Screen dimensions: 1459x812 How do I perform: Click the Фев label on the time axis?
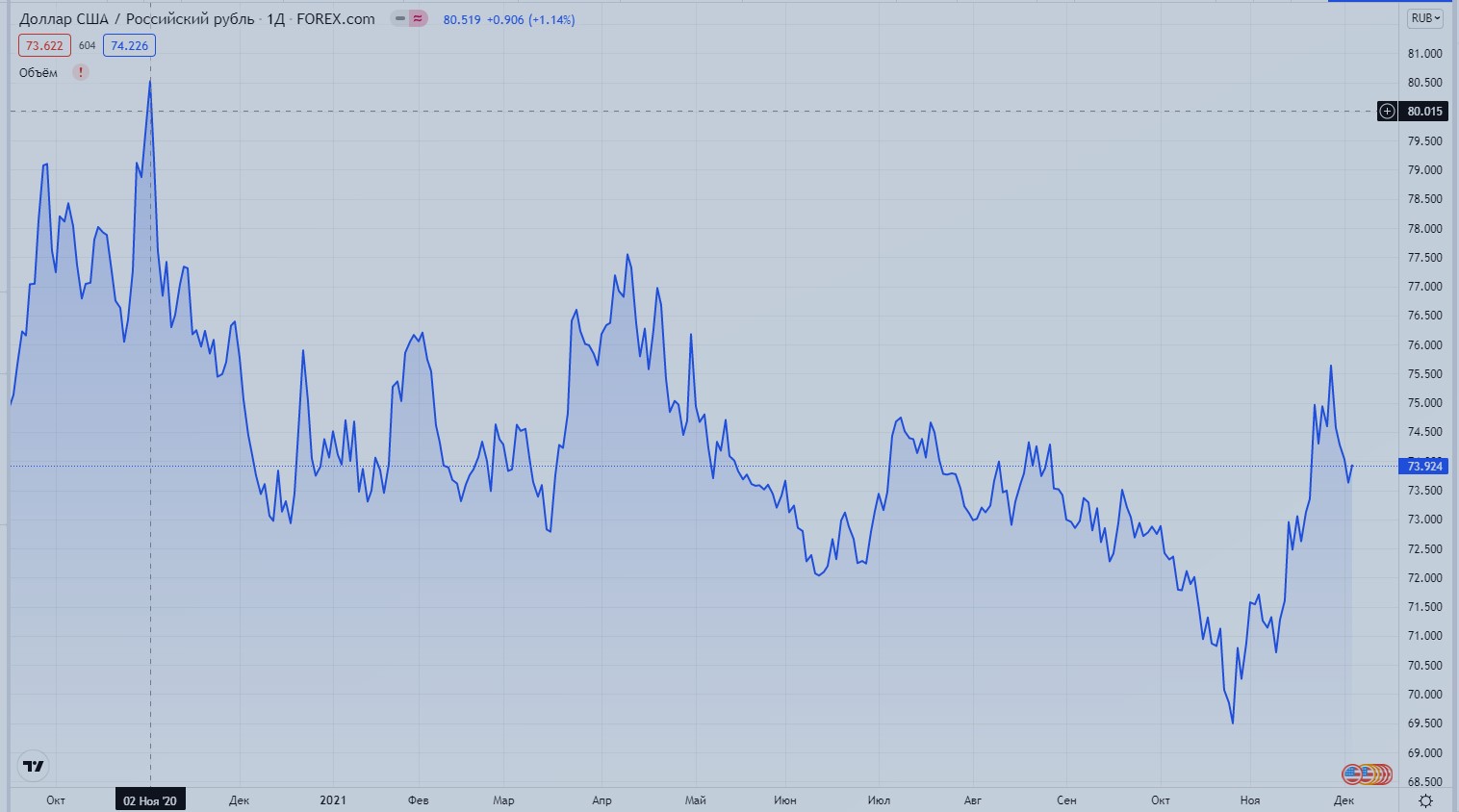[x=418, y=800]
